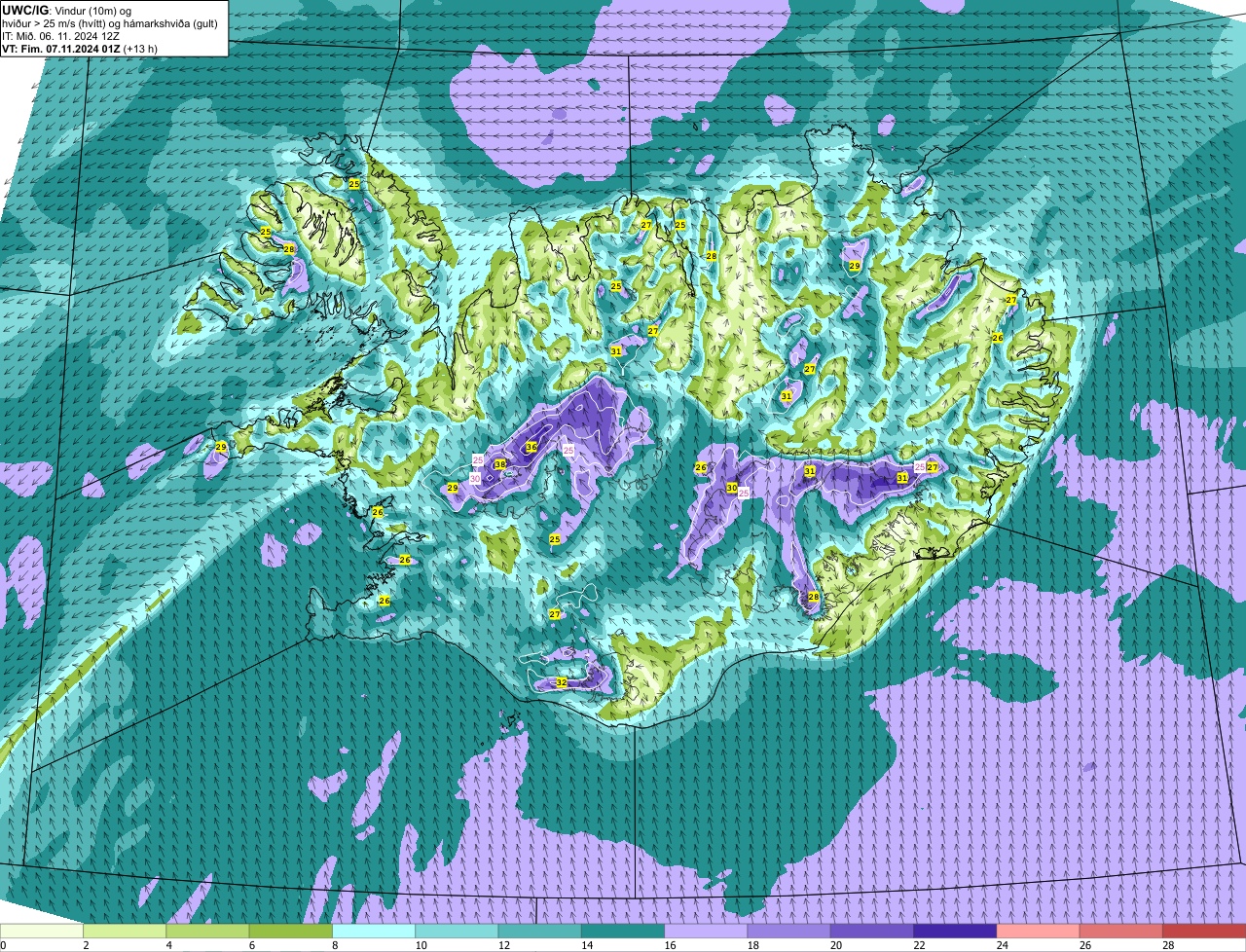
Task: Click the legend tick label '22'
Action: click(918, 945)
